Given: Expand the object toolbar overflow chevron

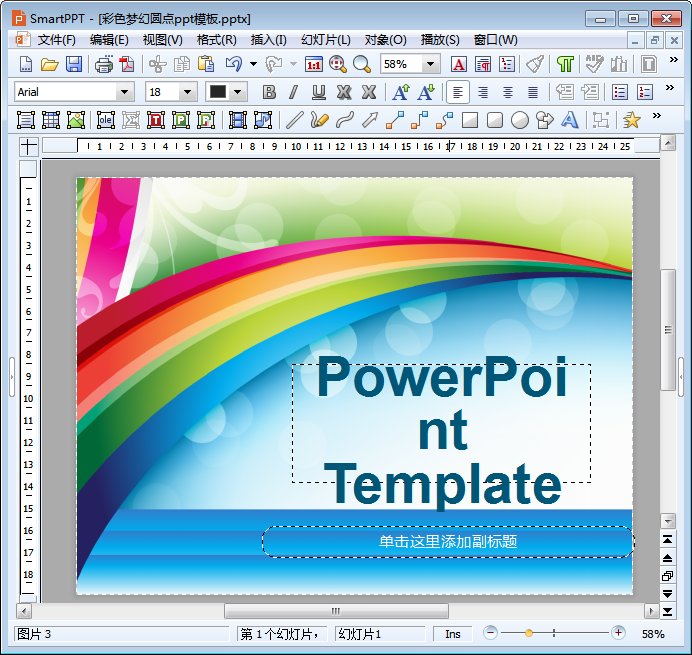Looking at the screenshot, I should 657,116.
